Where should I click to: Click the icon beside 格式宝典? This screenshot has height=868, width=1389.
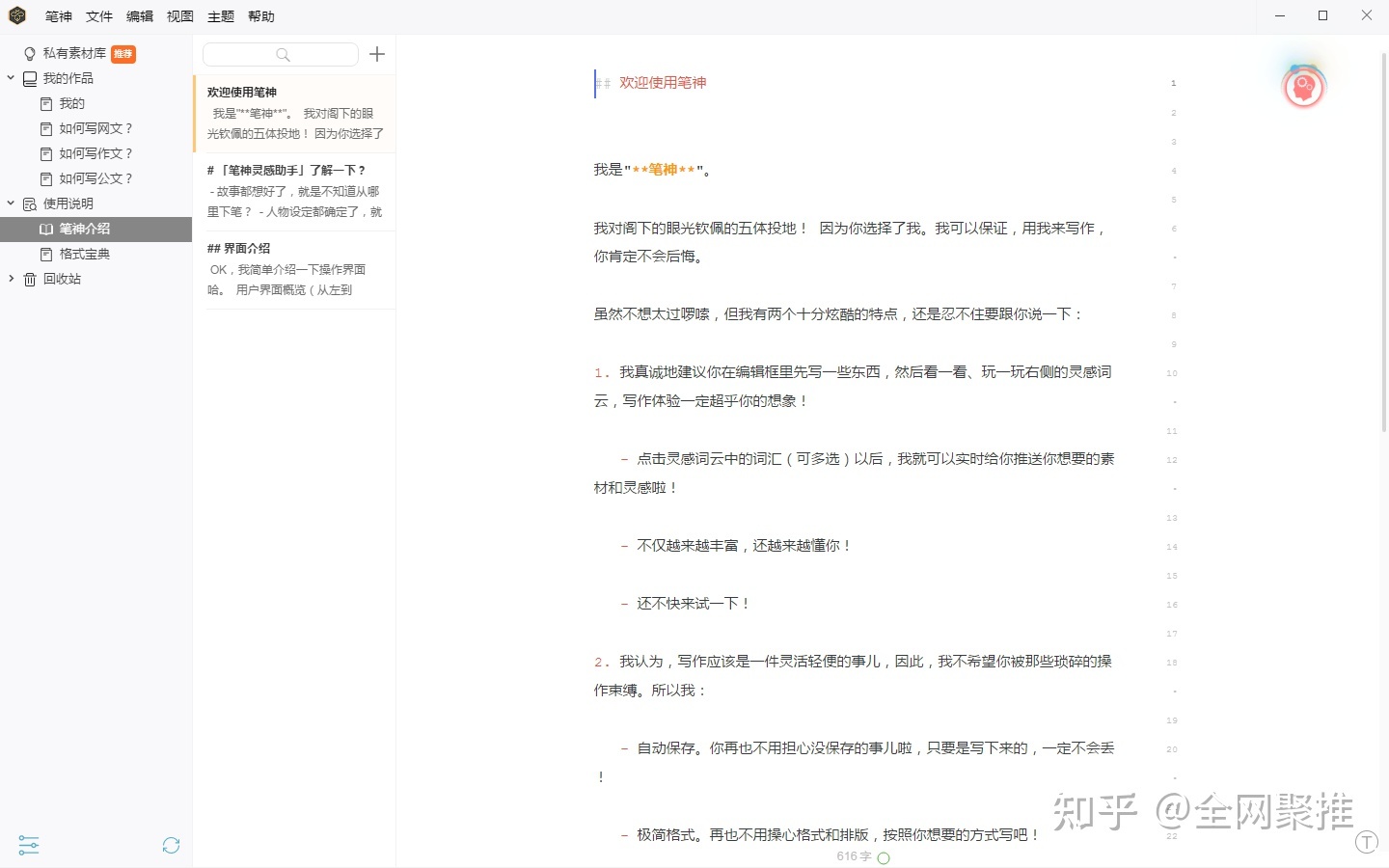coord(46,254)
